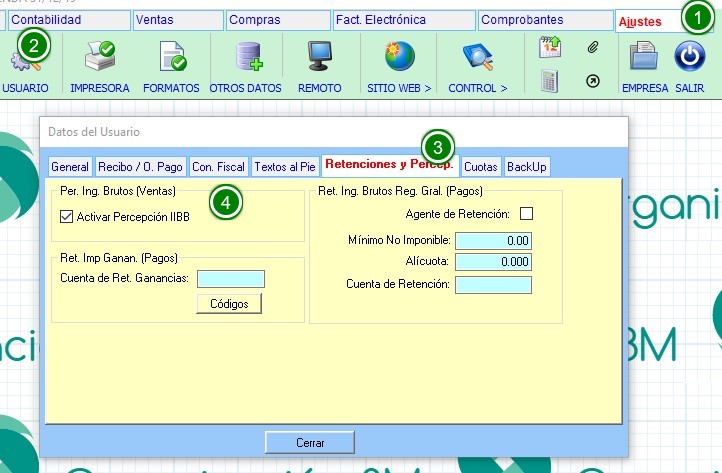722x473 pixels.
Task: Click the circled arrow icon
Action: 593,81
